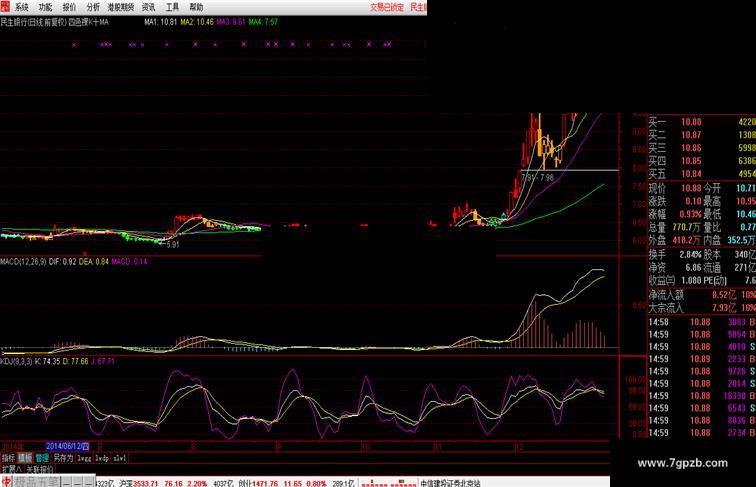
Task: Click the 总量 770.7万 quote field
Action: 675,227
